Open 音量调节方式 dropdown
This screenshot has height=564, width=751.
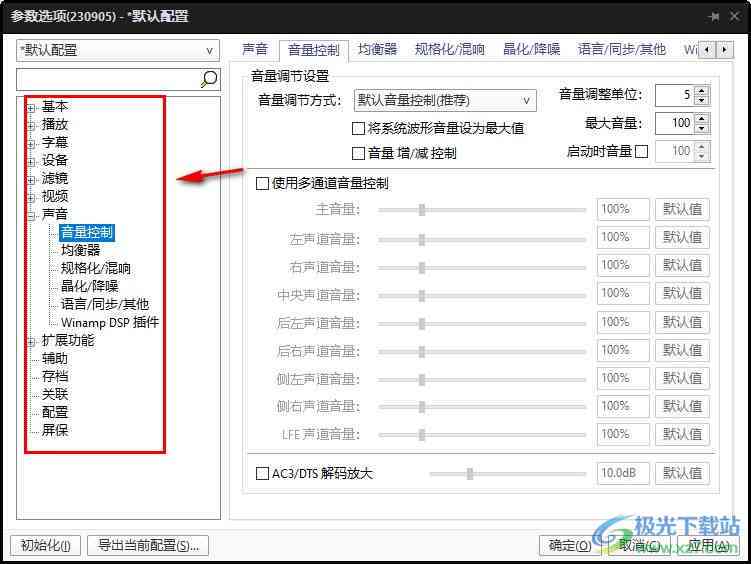(x=445, y=101)
